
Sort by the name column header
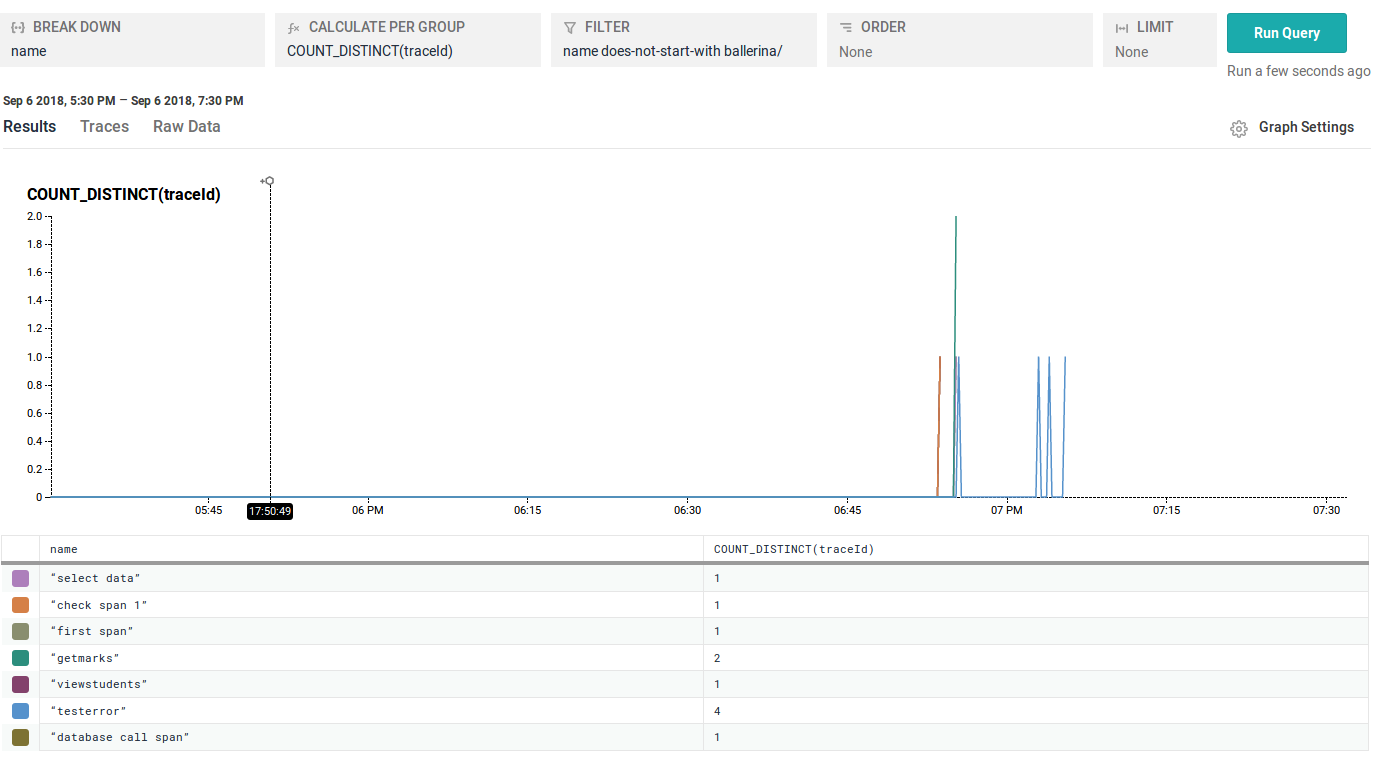point(371,549)
